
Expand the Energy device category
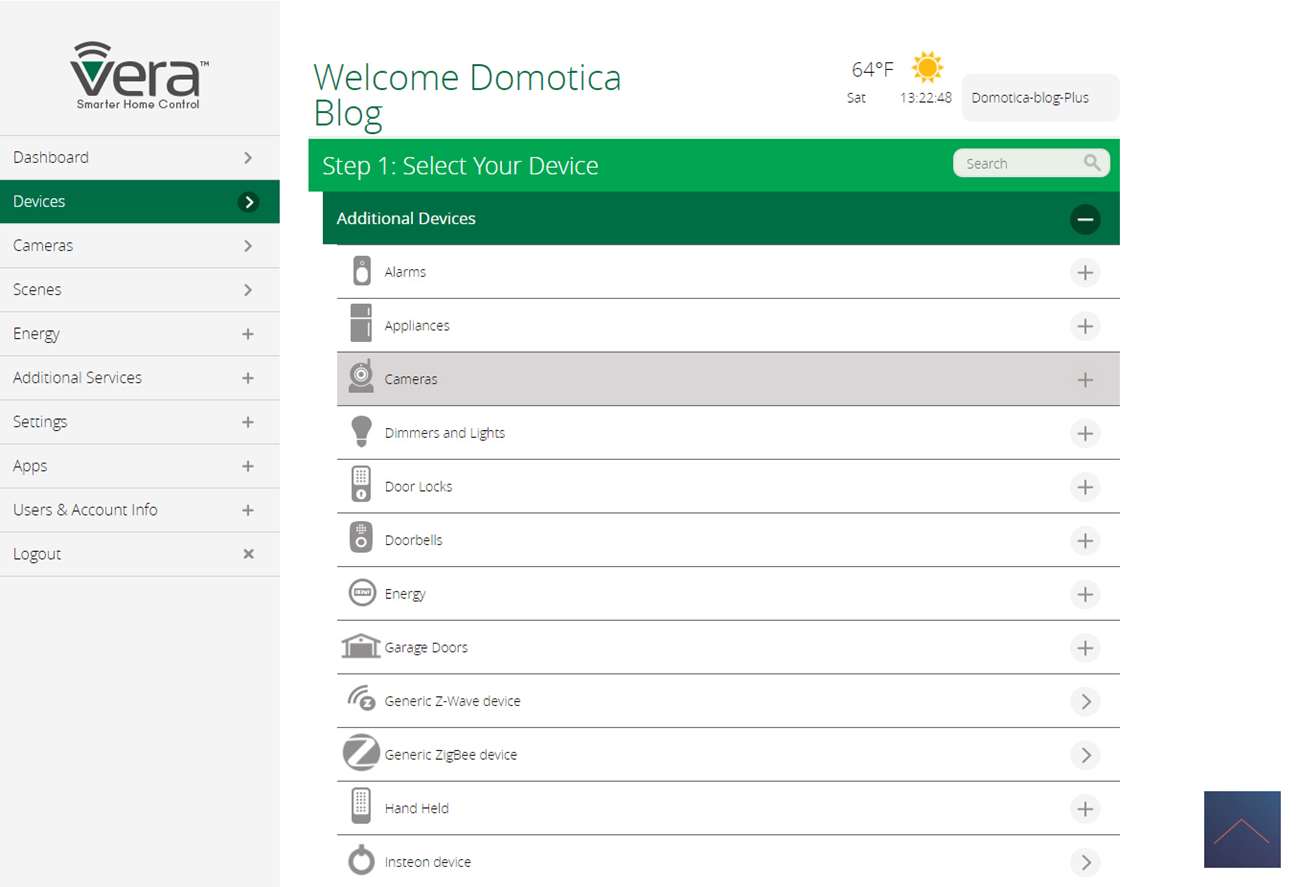[1085, 595]
